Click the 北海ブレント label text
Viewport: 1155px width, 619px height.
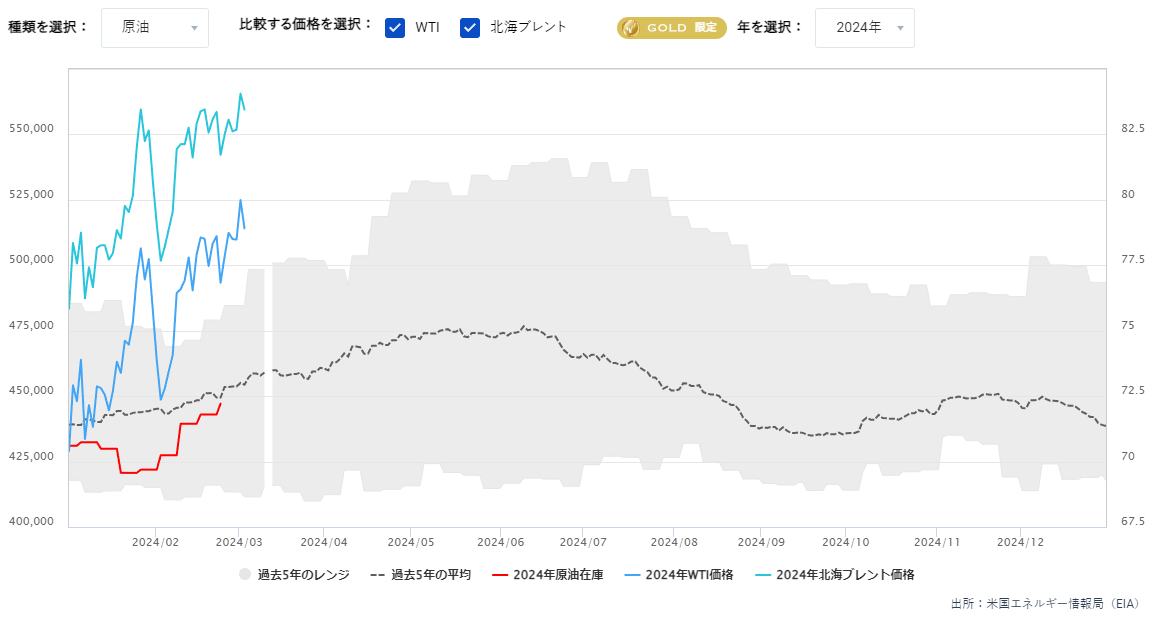tap(528, 27)
